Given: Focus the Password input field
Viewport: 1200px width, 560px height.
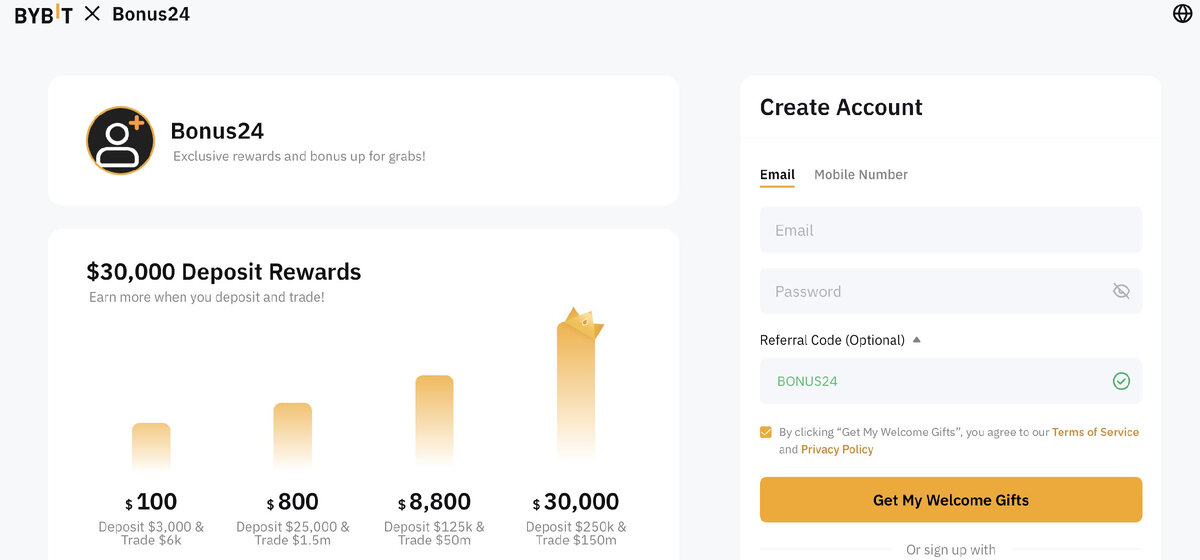Looking at the screenshot, I should 951,291.
